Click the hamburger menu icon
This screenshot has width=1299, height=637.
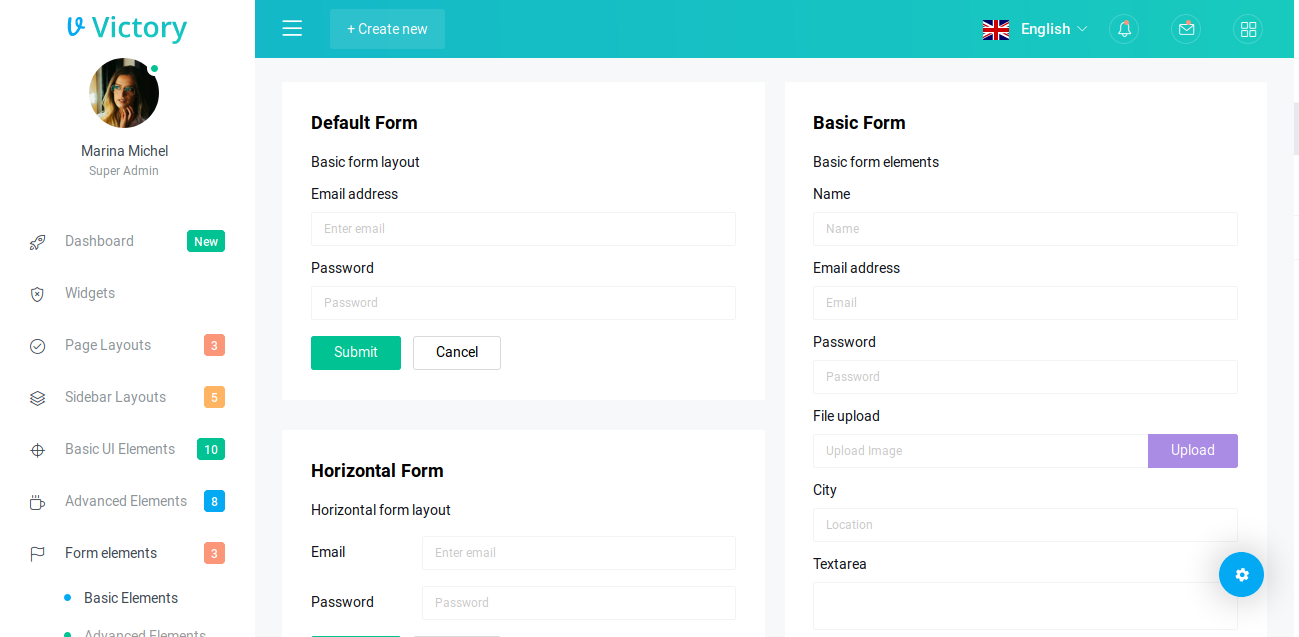click(x=292, y=29)
